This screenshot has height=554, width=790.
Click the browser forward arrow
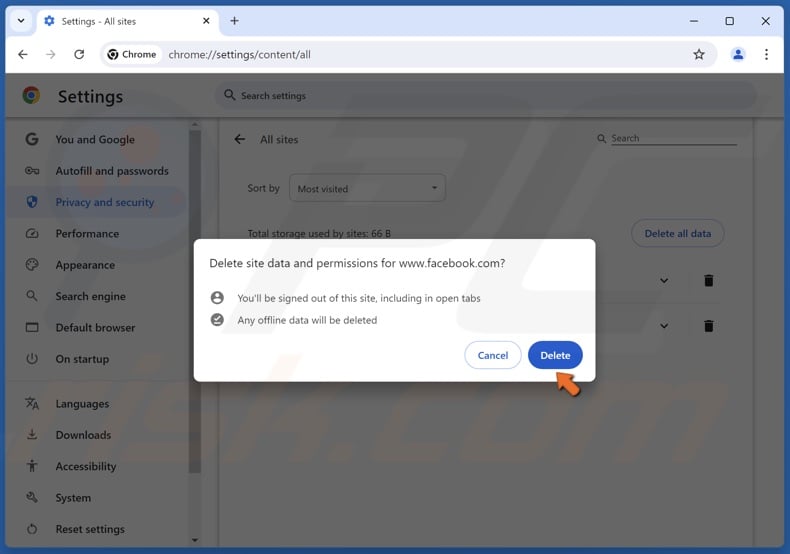(x=50, y=54)
